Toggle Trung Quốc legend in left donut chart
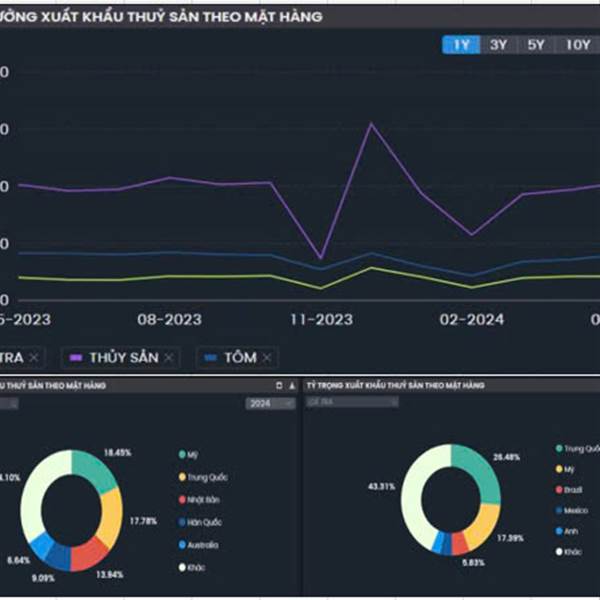600x600 pixels. pos(203,477)
